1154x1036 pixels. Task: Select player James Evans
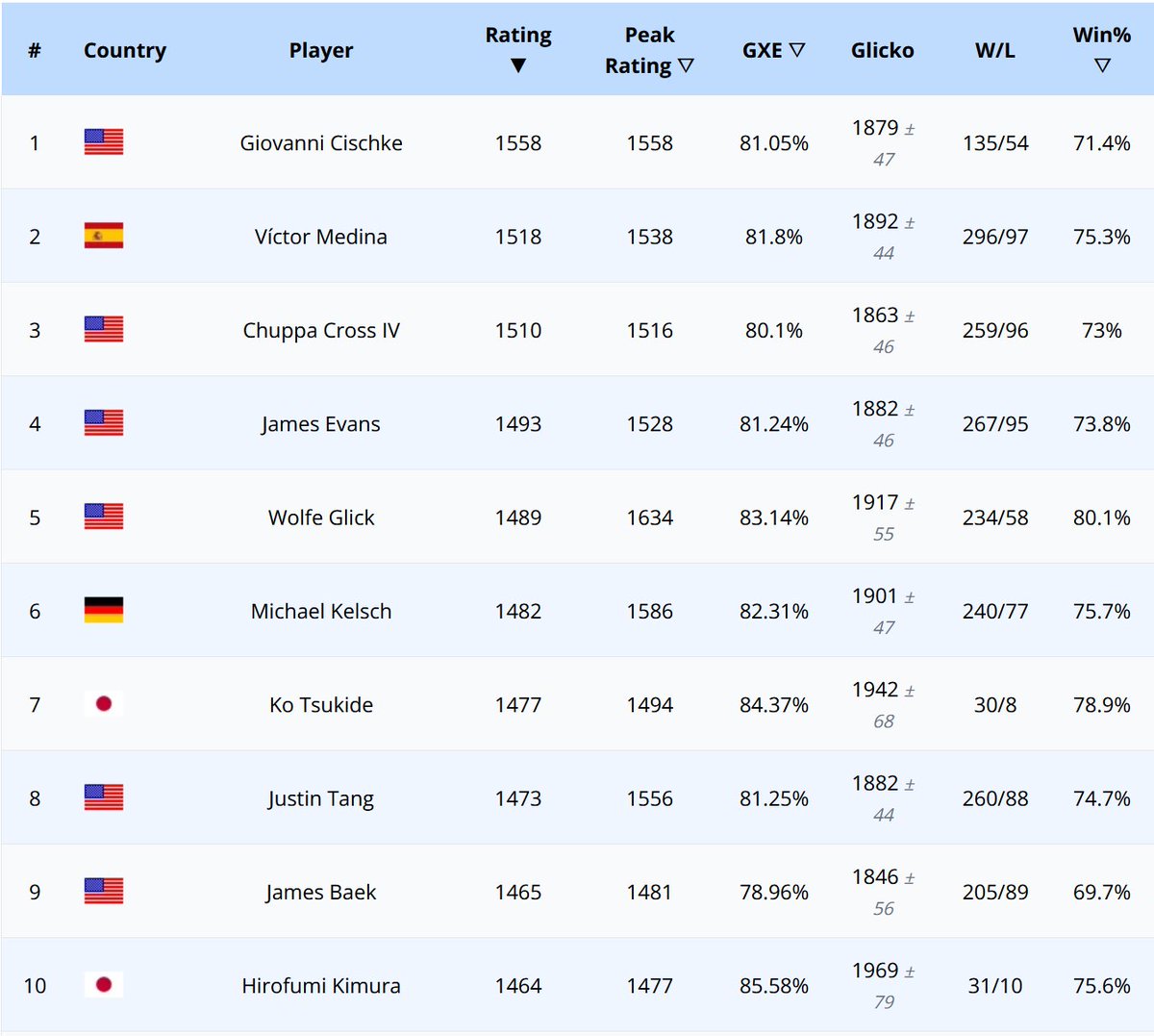tap(321, 423)
